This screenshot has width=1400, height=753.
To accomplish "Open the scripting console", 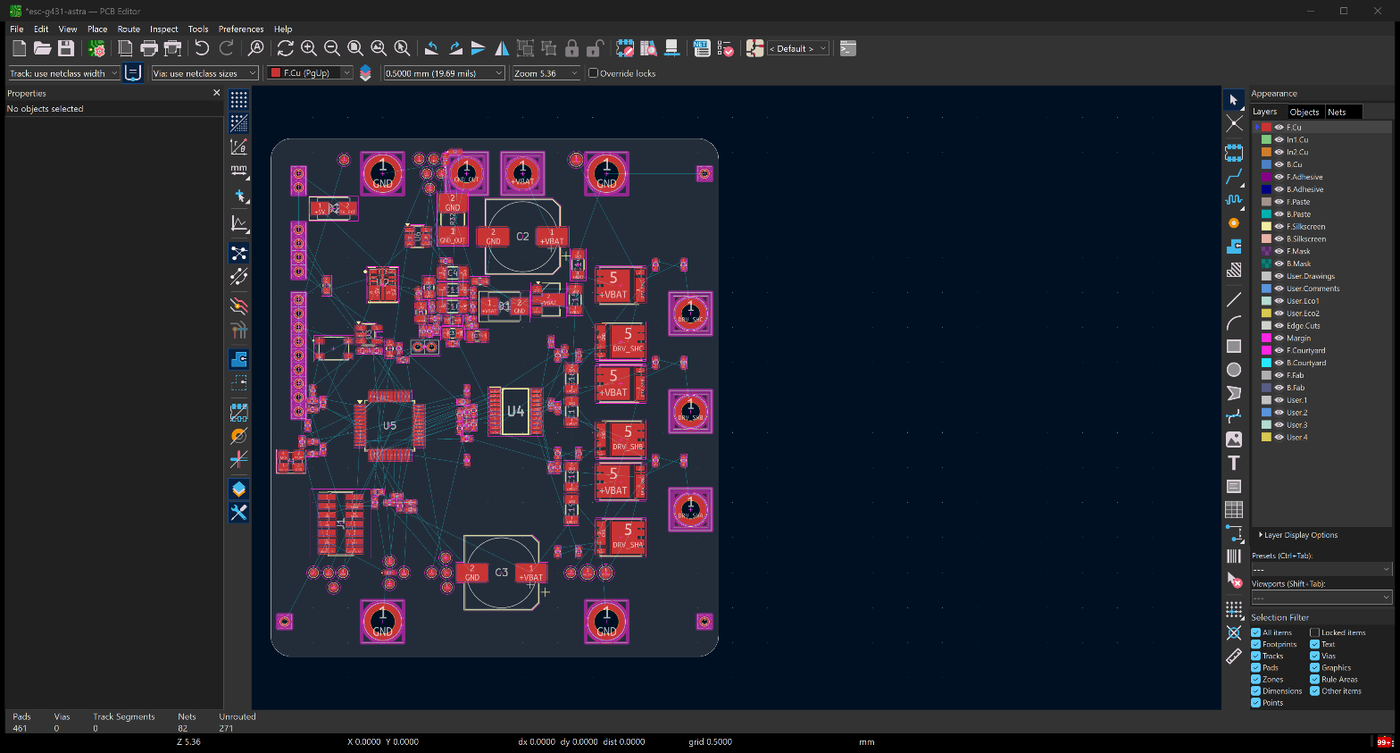I will (x=848, y=48).
